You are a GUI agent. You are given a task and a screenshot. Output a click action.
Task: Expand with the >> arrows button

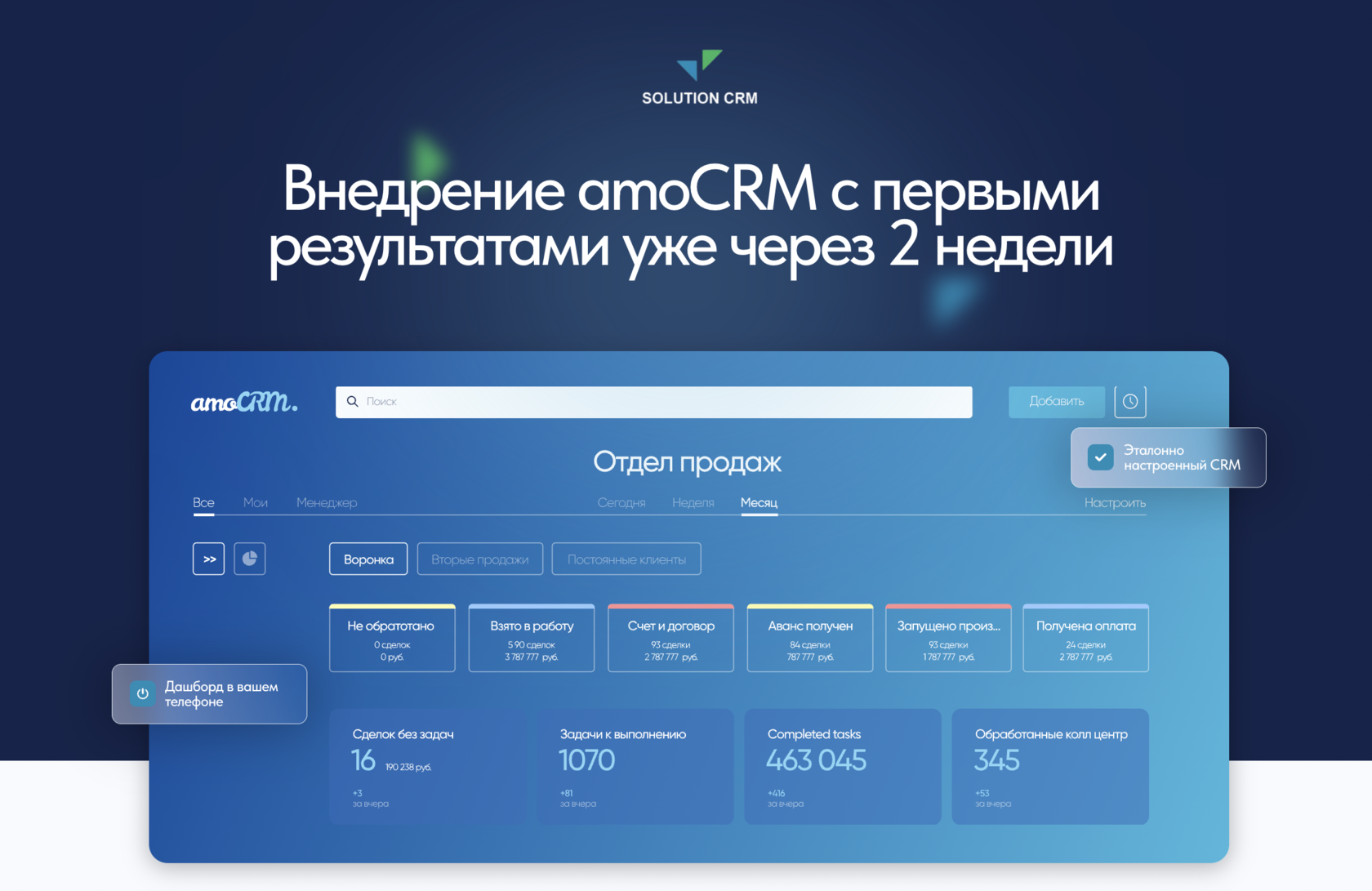pyautogui.click(x=209, y=559)
